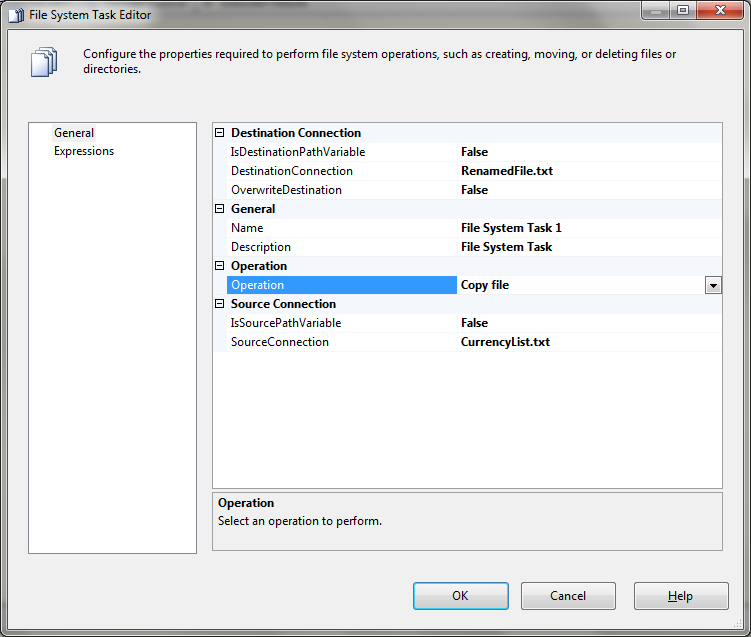Edit the File System Task 1 name value
Screen dimensions: 751x637
(511, 228)
